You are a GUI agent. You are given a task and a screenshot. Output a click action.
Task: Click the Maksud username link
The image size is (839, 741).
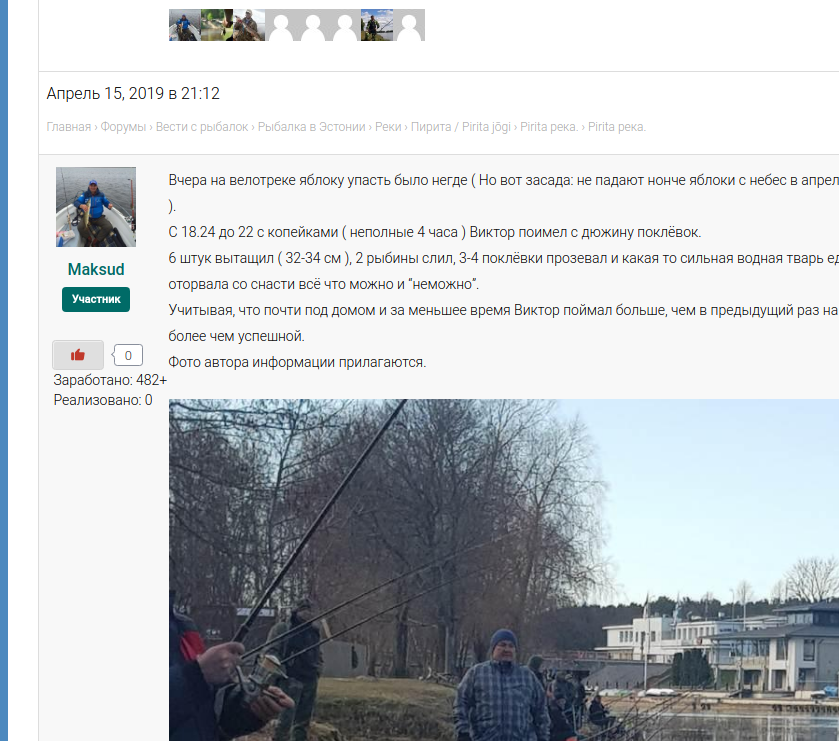click(96, 269)
